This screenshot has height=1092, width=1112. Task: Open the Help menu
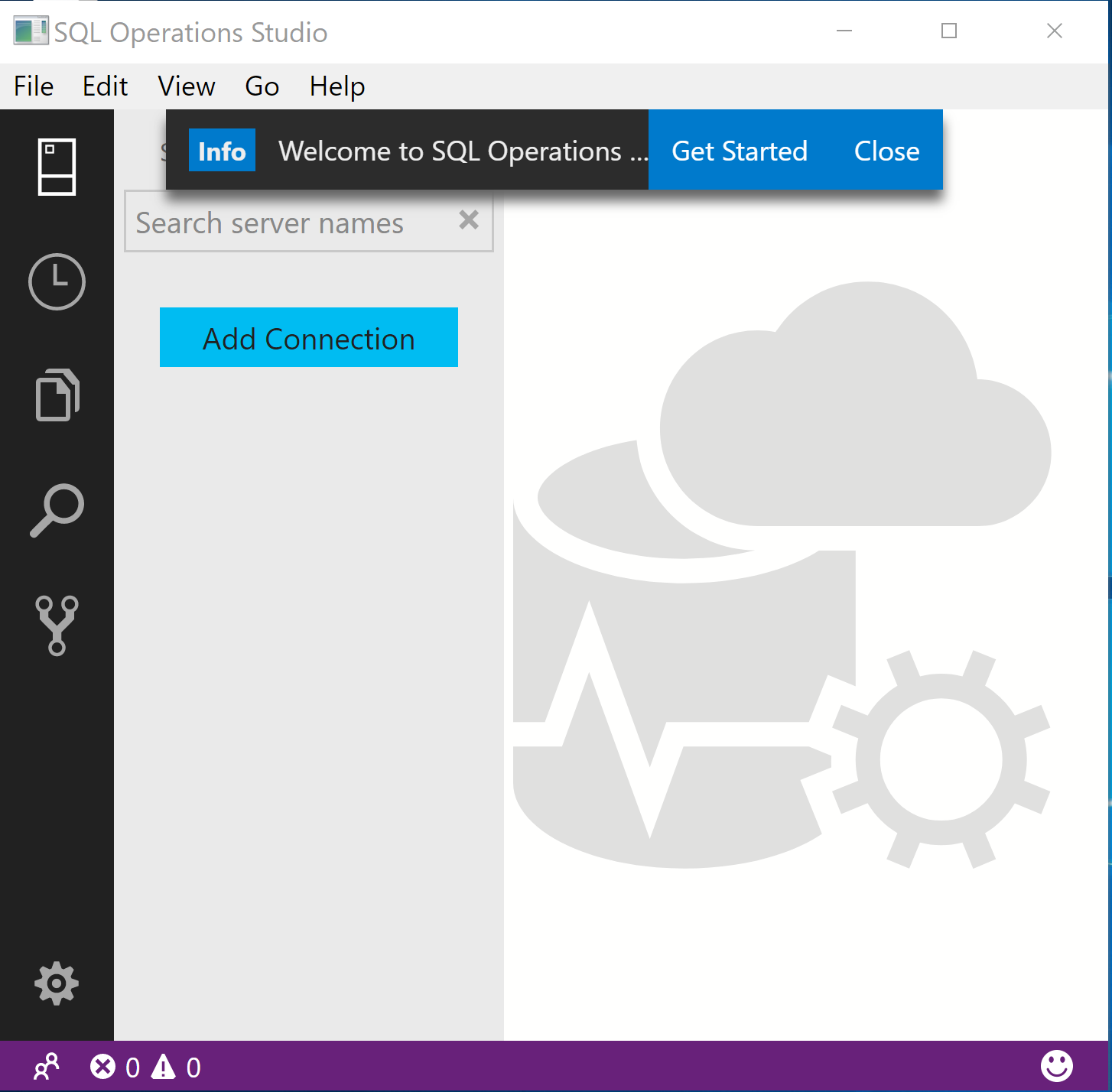[337, 86]
